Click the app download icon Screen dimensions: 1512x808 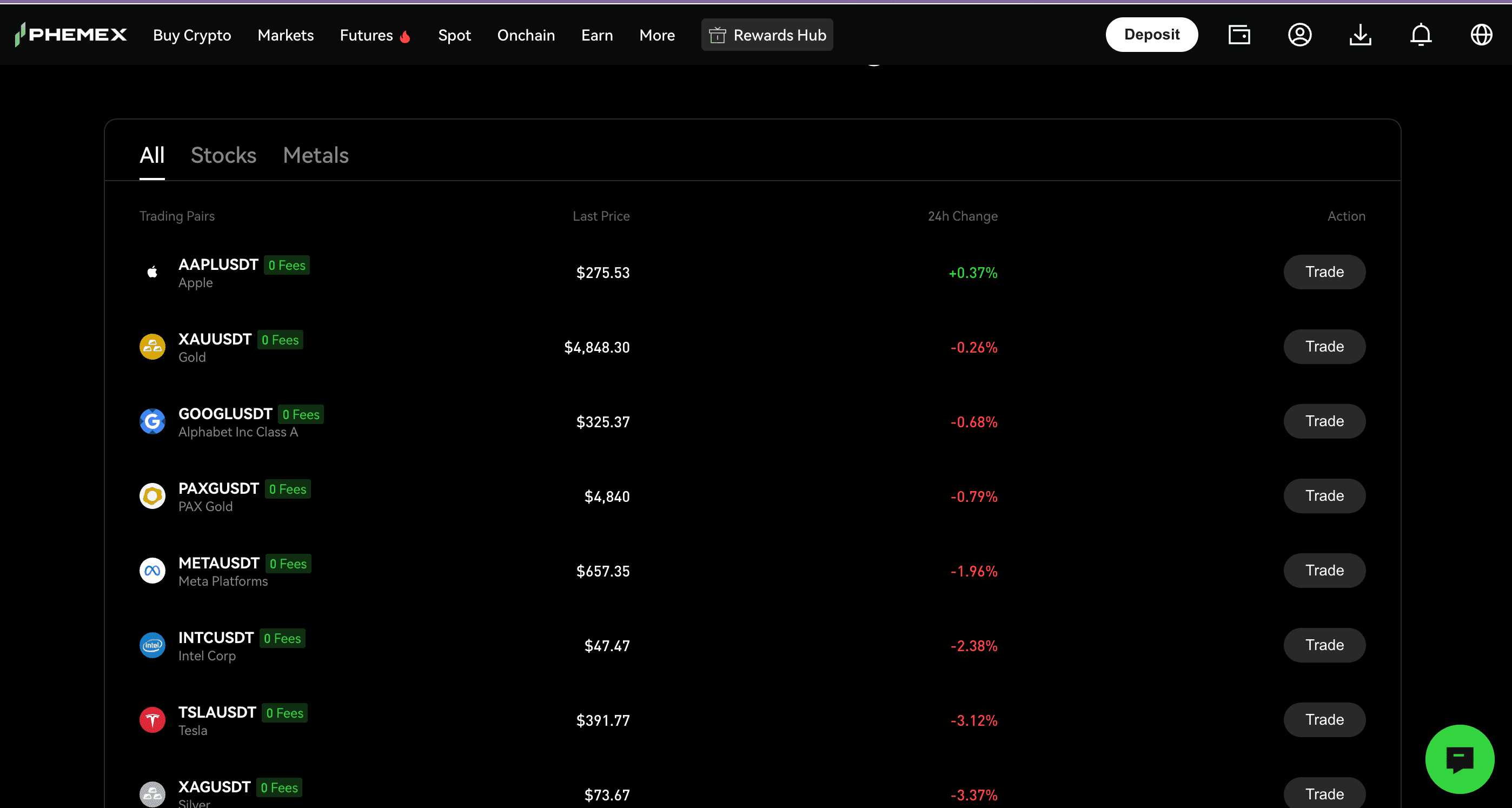1360,35
